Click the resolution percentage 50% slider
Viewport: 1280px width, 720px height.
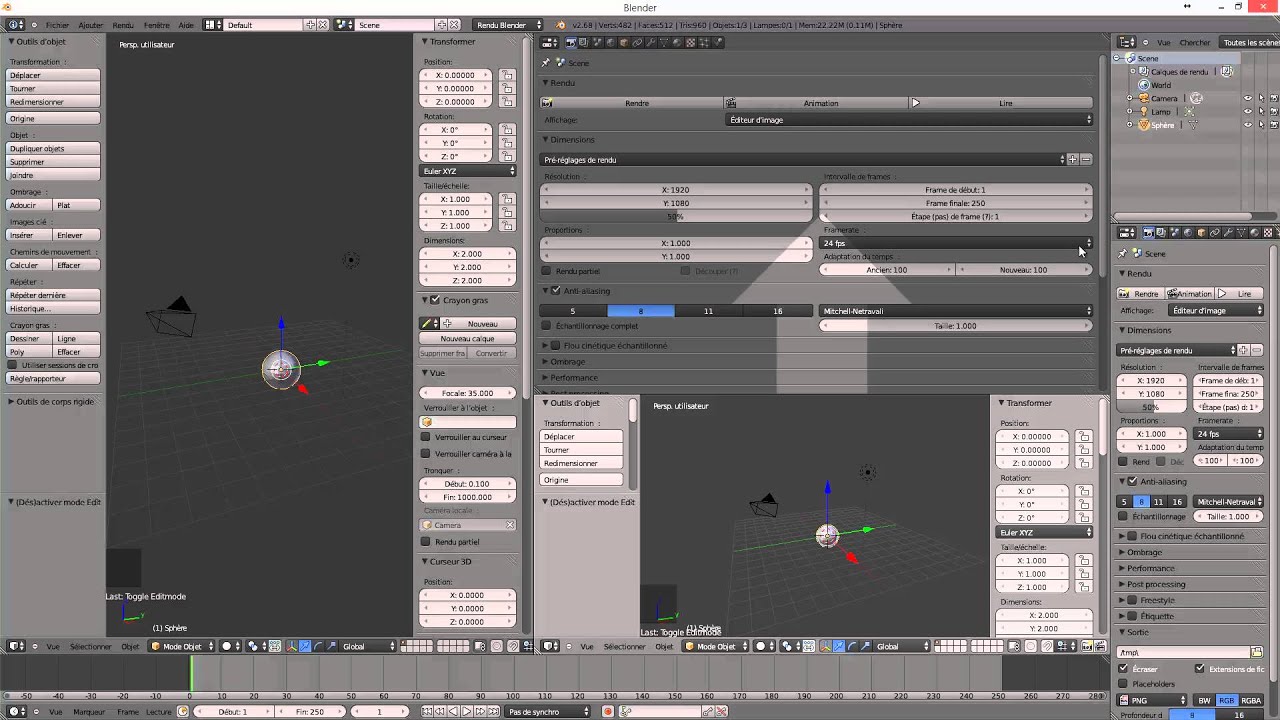click(675, 216)
